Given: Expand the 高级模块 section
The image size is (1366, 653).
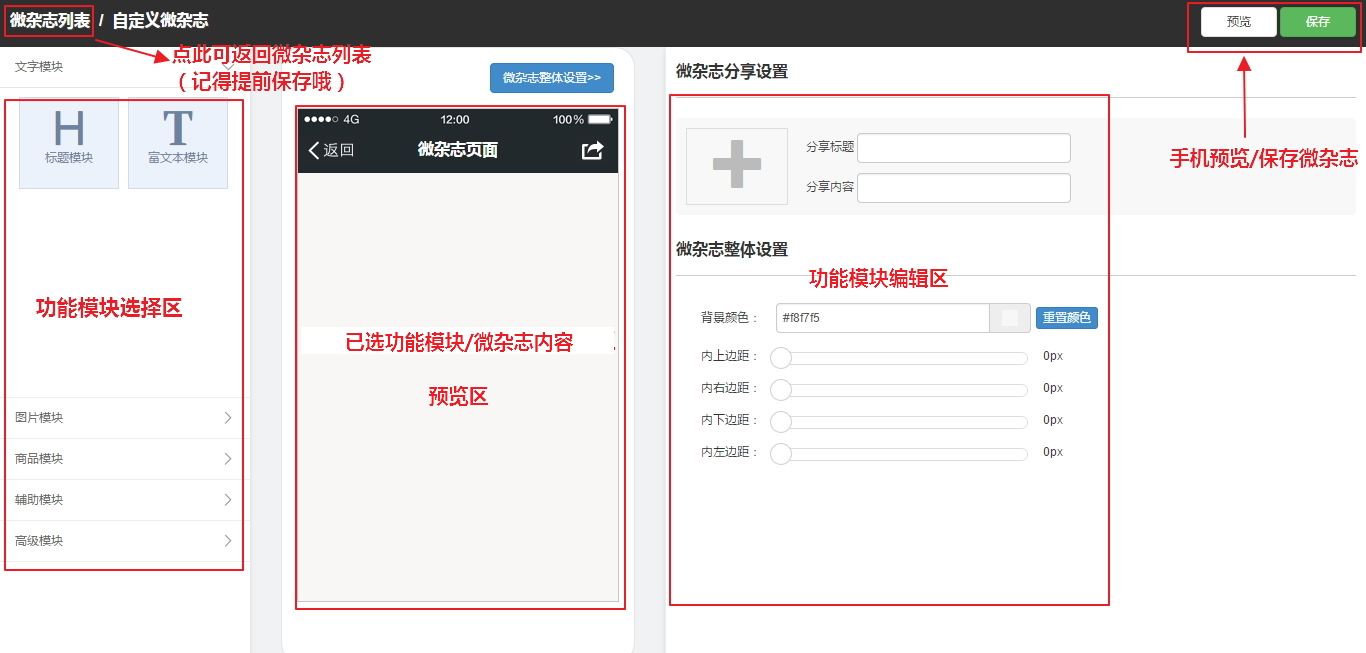Looking at the screenshot, I should [x=124, y=541].
